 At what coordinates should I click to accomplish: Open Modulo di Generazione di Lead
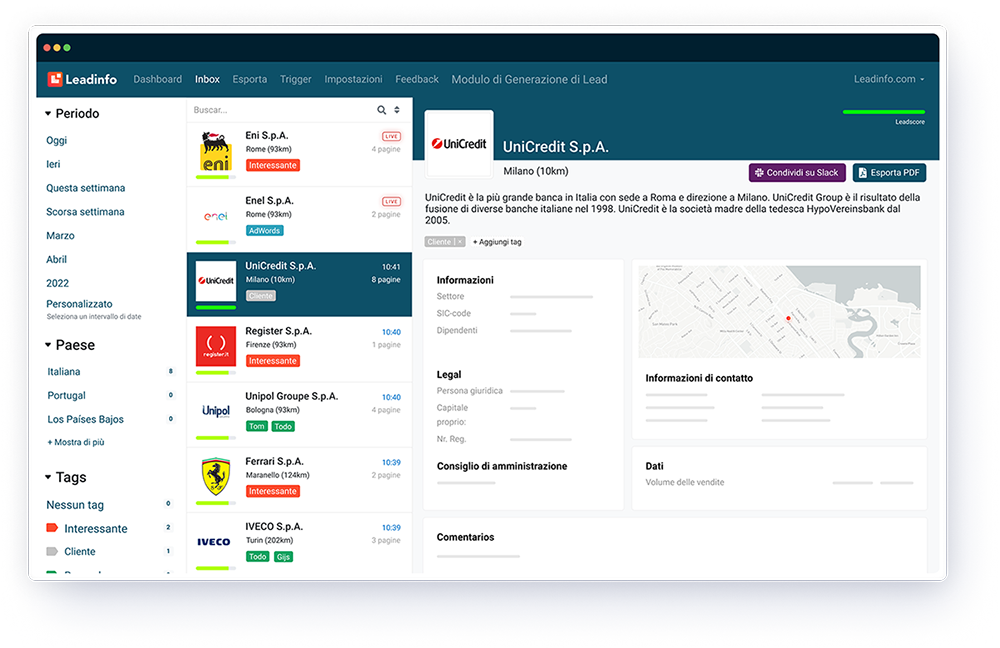(x=529, y=79)
